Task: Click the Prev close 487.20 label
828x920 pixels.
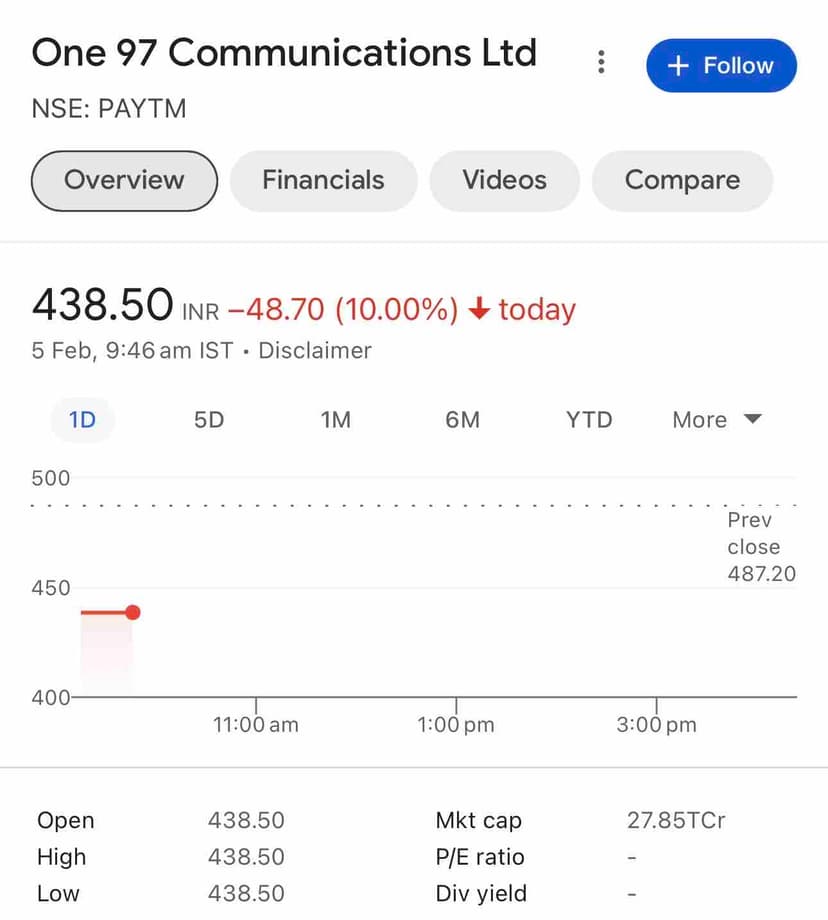Action: pyautogui.click(x=761, y=547)
